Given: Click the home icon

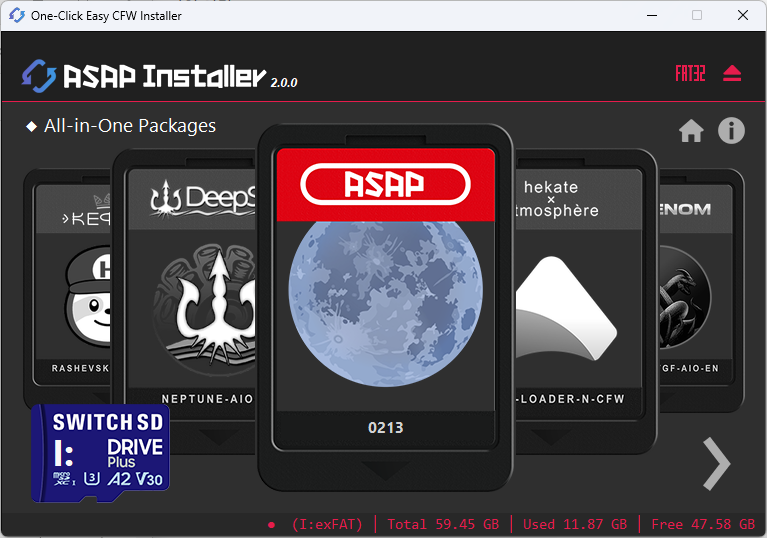Looking at the screenshot, I should coord(691,131).
